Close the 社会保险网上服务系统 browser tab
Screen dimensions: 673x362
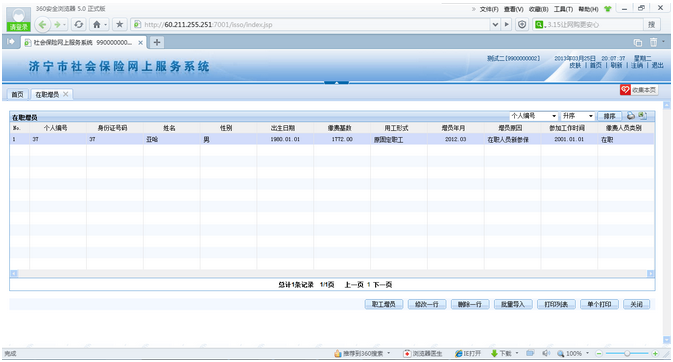coord(140,43)
